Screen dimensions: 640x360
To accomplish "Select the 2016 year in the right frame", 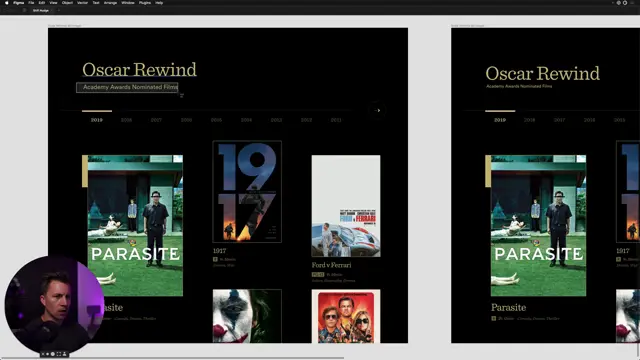I will (589, 120).
